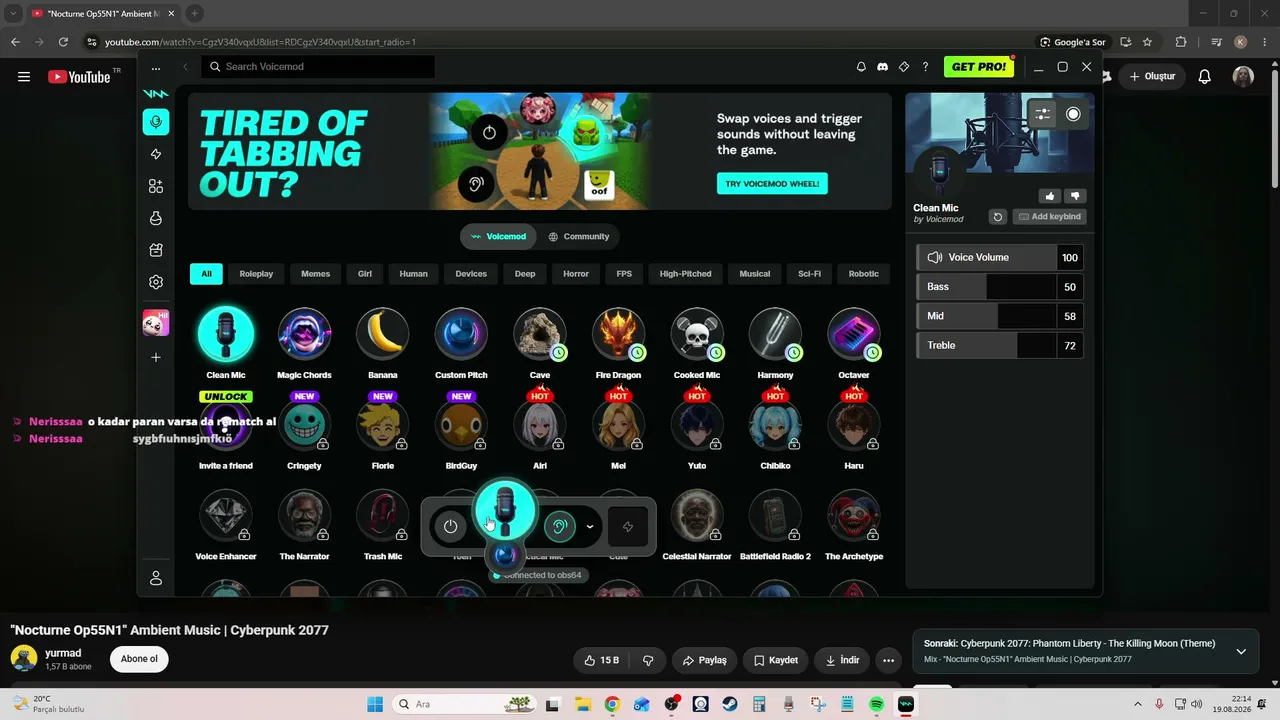Viewport: 1280px width, 720px height.
Task: Switch to the circle record view toggle
Action: pyautogui.click(x=1073, y=114)
